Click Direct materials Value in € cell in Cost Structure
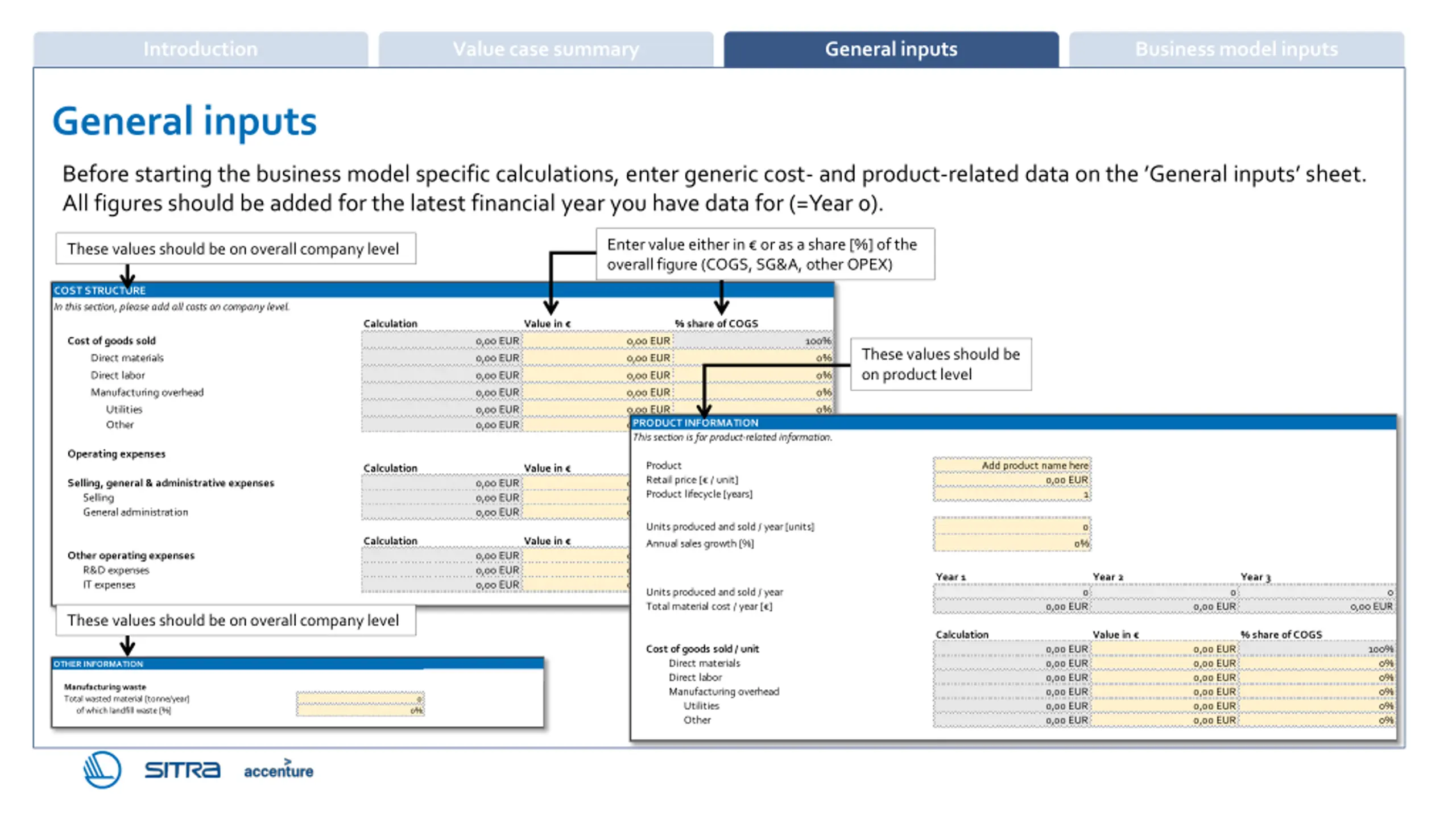This screenshot has width=1456, height=819. pos(597,358)
